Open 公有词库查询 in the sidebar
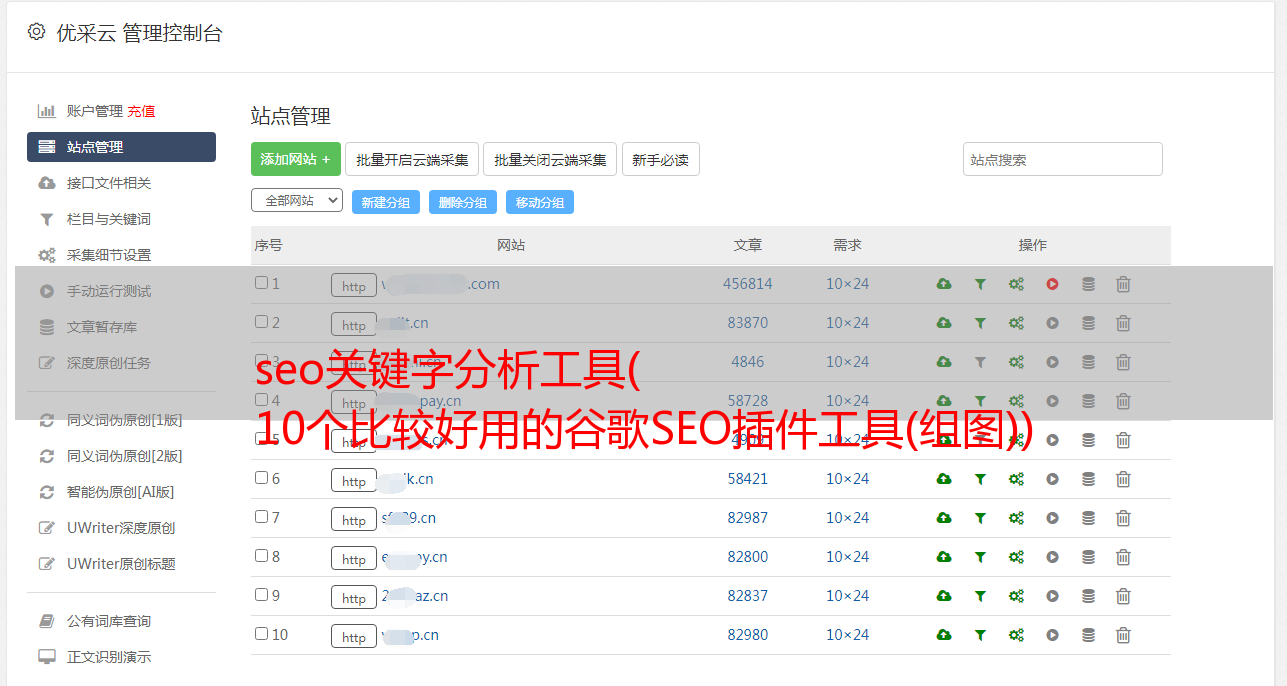 [109, 621]
